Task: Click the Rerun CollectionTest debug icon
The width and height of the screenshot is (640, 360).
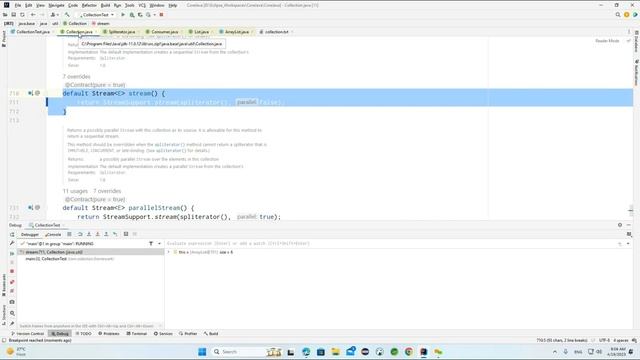Action: coord(12,235)
